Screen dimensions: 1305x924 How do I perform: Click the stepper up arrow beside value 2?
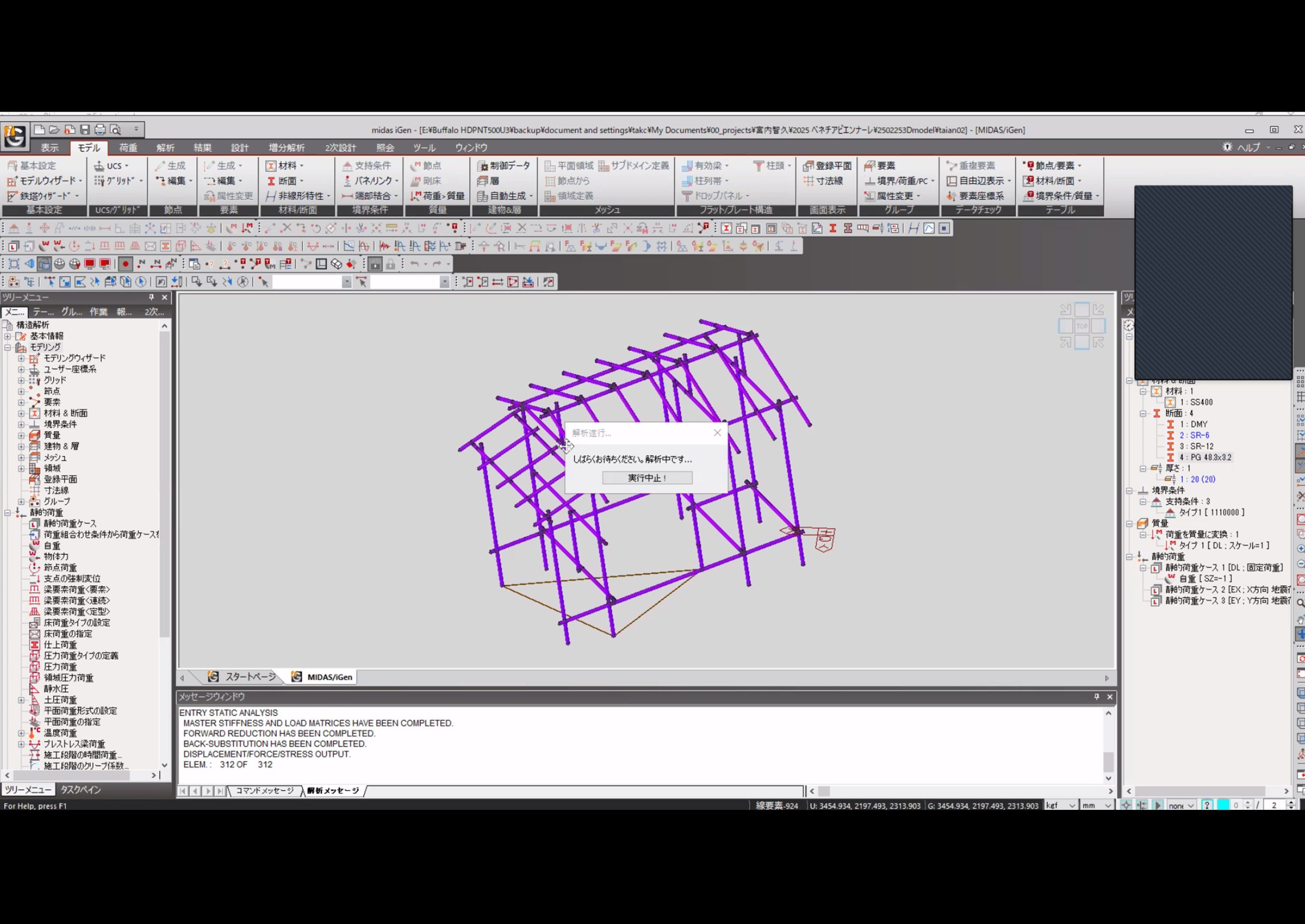[x=1291, y=802]
